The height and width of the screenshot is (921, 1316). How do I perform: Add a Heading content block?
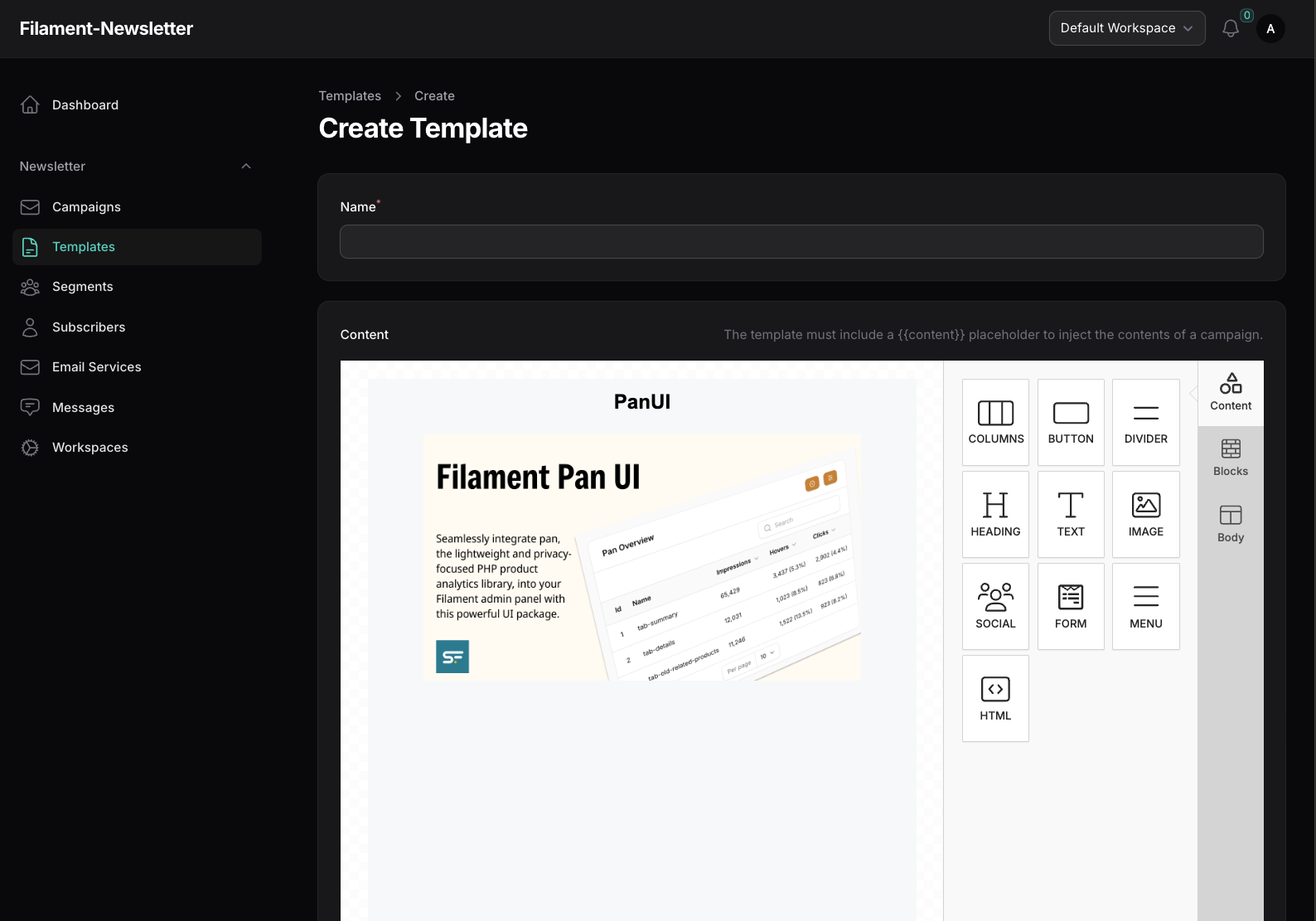[995, 515]
